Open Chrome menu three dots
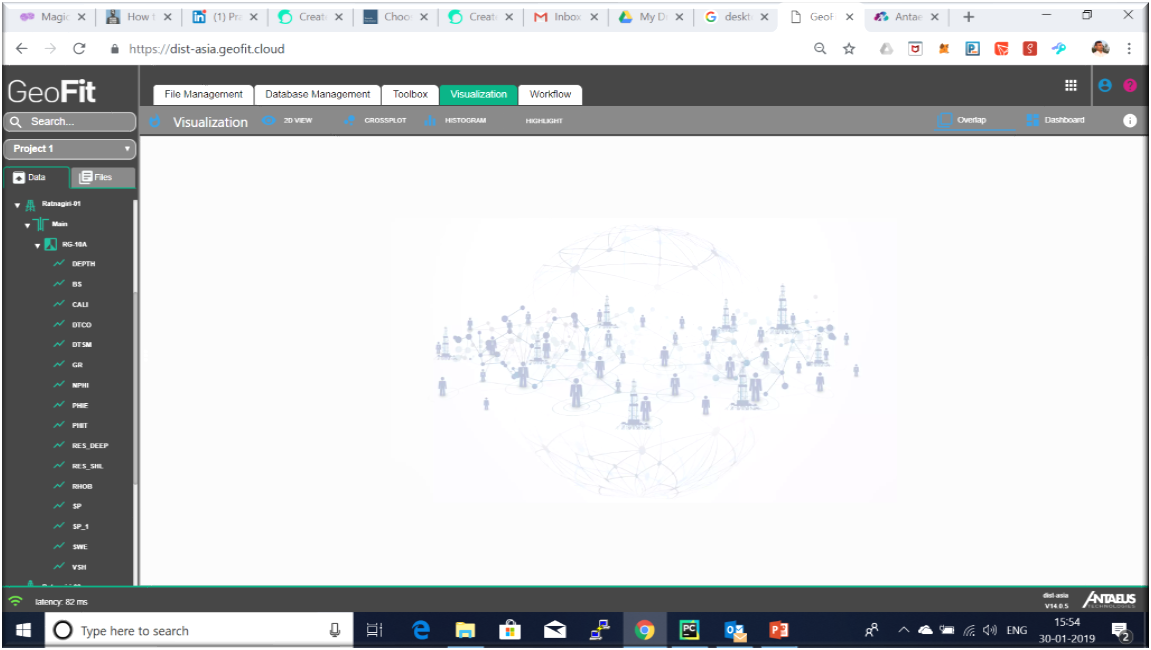Screen dimensions: 1151x650 point(1129,48)
